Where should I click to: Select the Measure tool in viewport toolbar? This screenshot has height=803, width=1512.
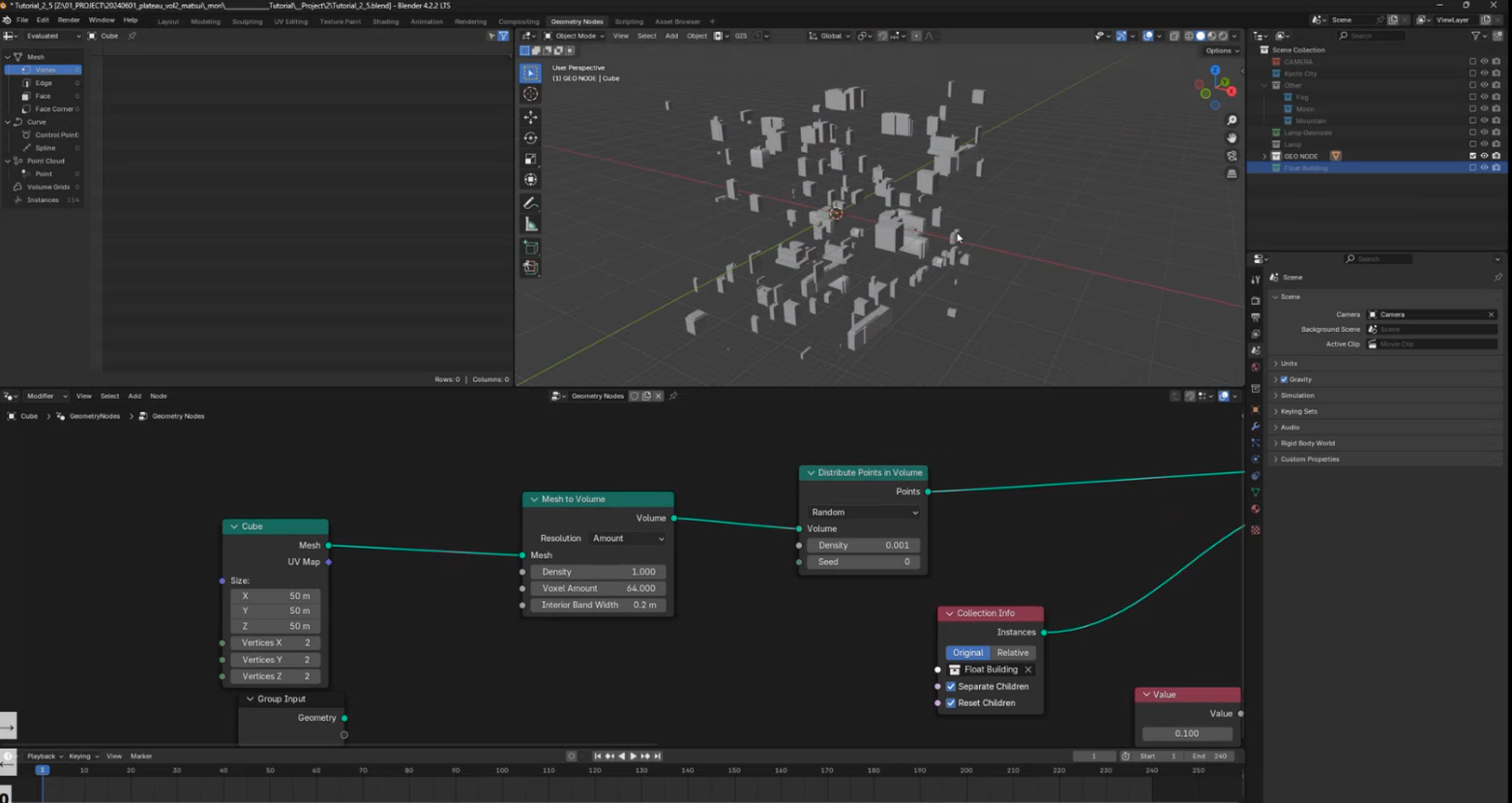(x=530, y=224)
